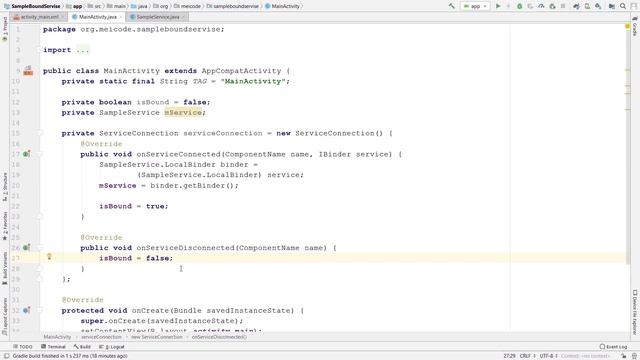Change the UTF-8 file encoding setting
The height and width of the screenshot is (360, 640).
point(548,356)
